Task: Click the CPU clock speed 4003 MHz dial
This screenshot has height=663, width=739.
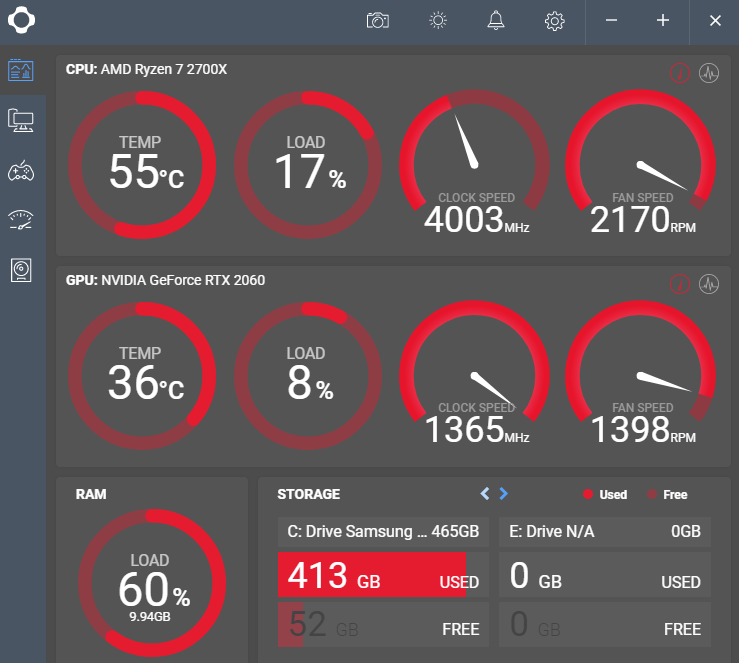Action: click(x=474, y=163)
